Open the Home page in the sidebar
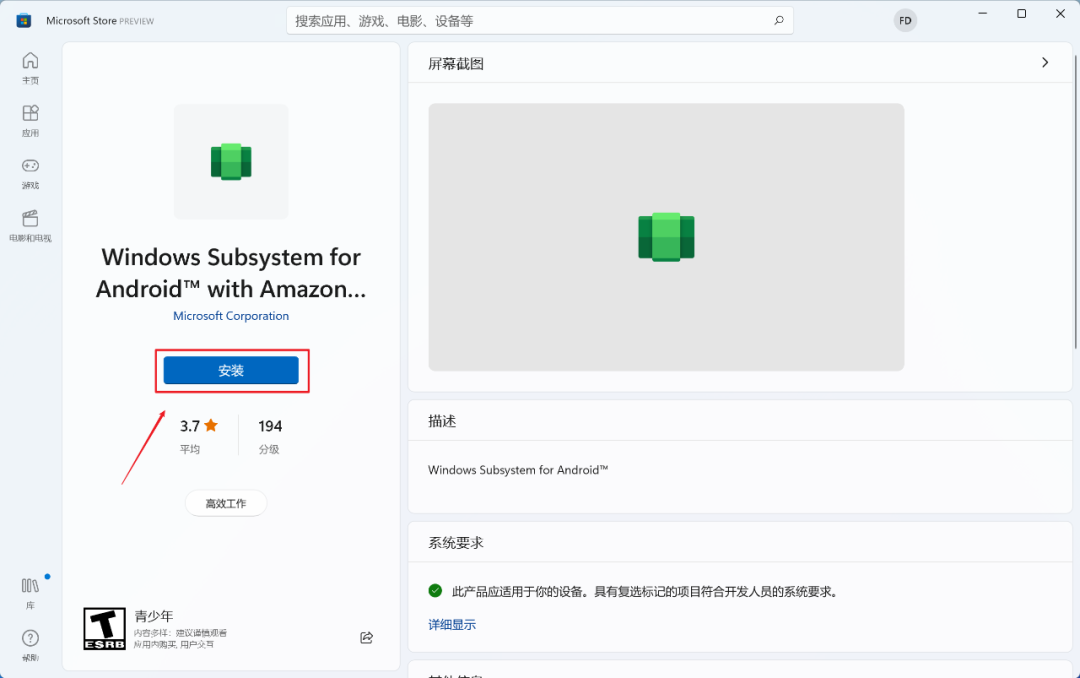This screenshot has width=1080, height=678. [x=30, y=68]
